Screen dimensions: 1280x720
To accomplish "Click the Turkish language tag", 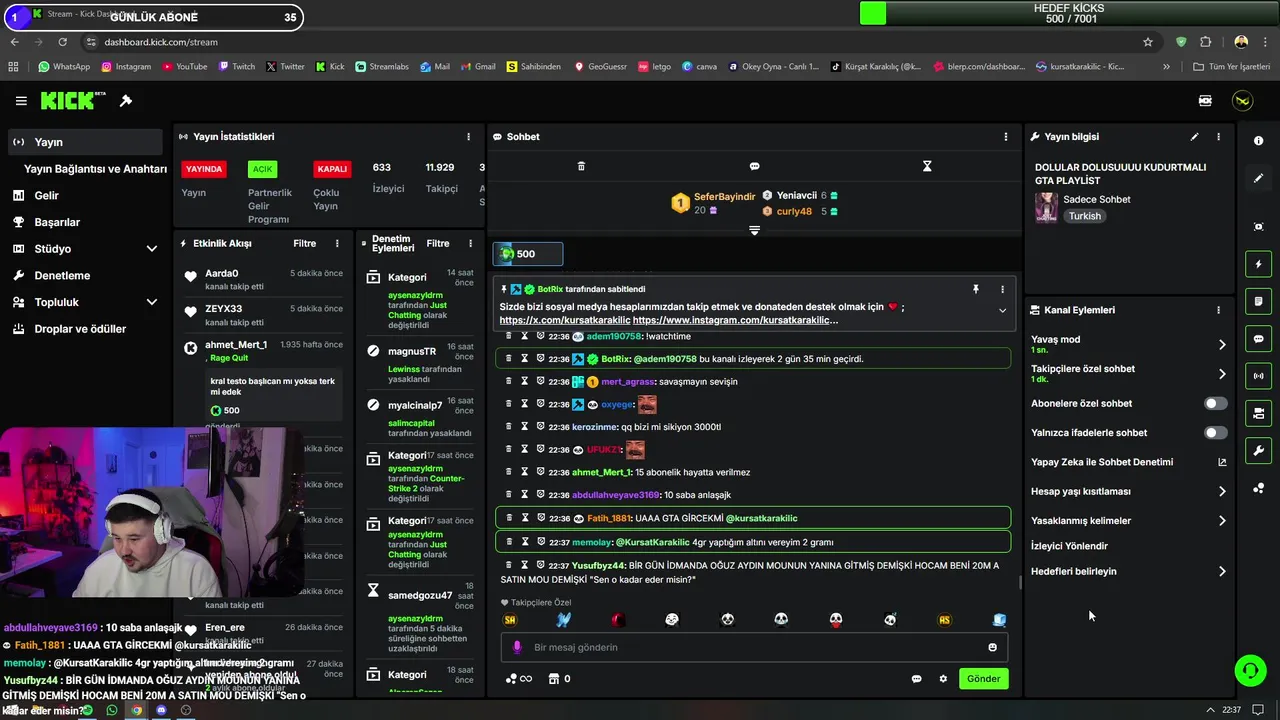I will (x=1084, y=216).
